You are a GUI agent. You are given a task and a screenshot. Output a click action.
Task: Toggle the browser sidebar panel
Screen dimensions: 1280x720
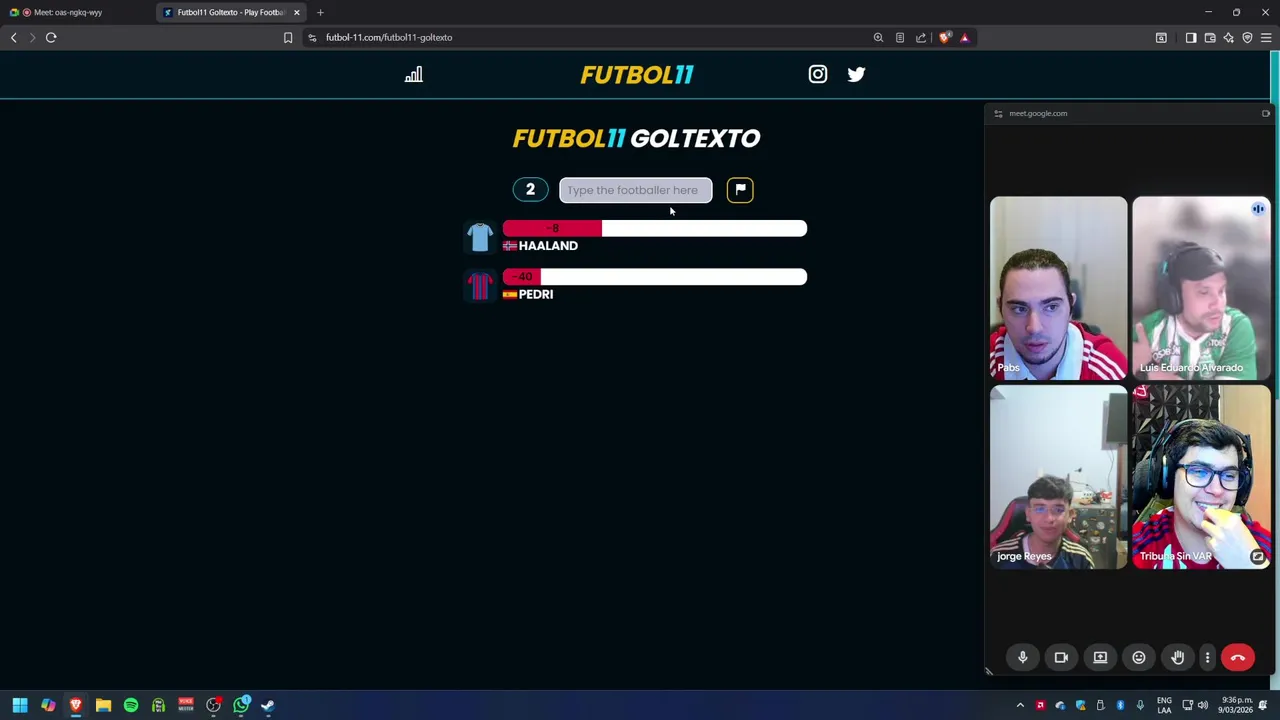click(1190, 38)
